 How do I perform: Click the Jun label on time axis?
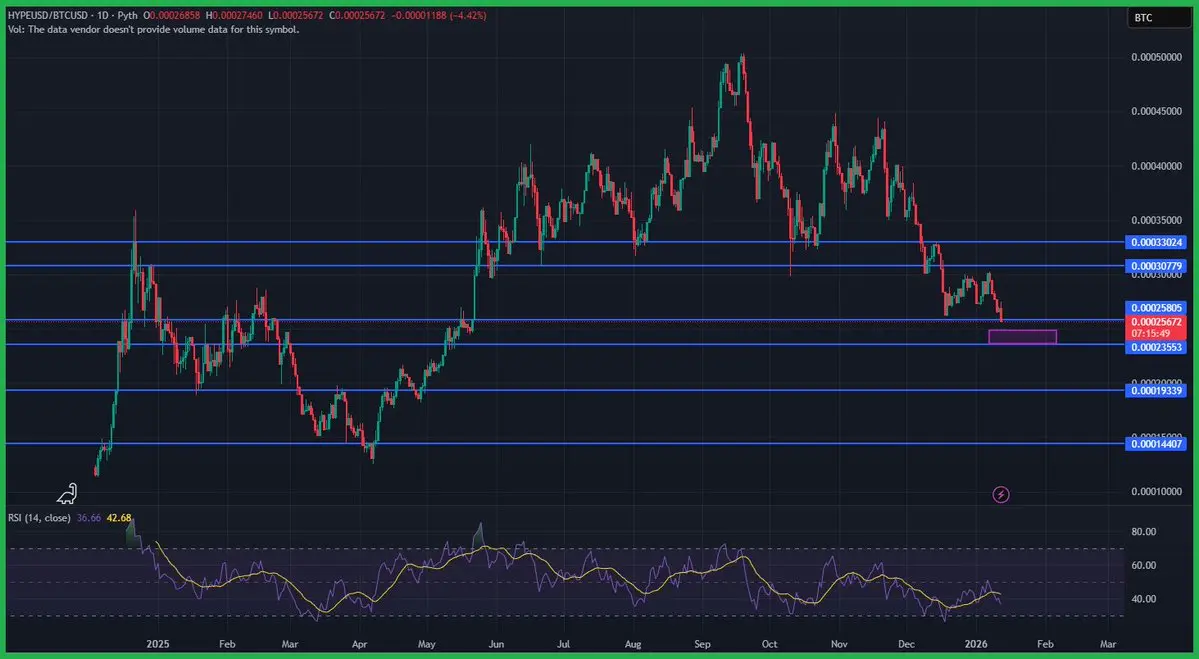[496, 644]
